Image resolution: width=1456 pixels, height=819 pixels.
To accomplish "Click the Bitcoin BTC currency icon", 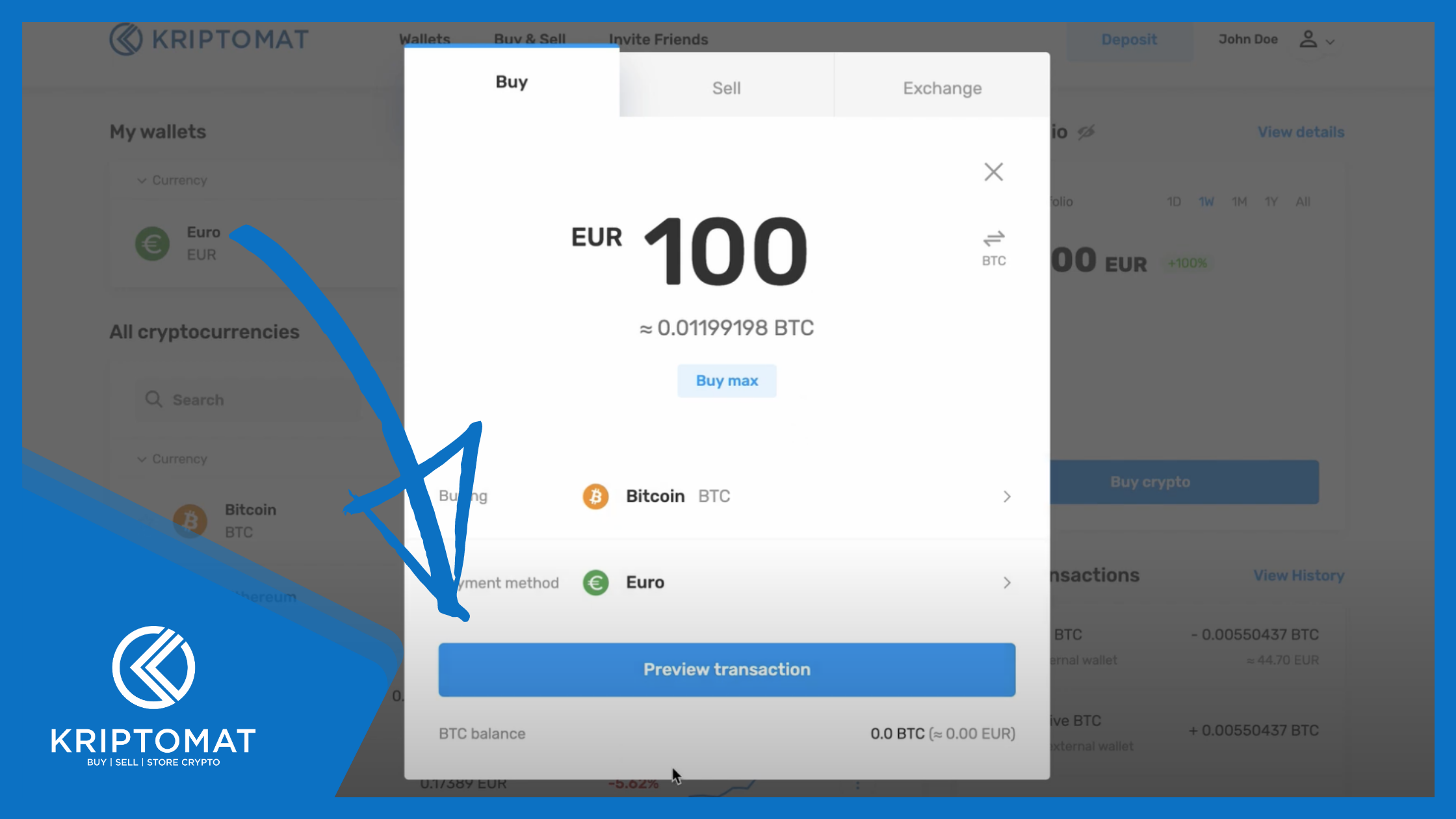I will 596,496.
